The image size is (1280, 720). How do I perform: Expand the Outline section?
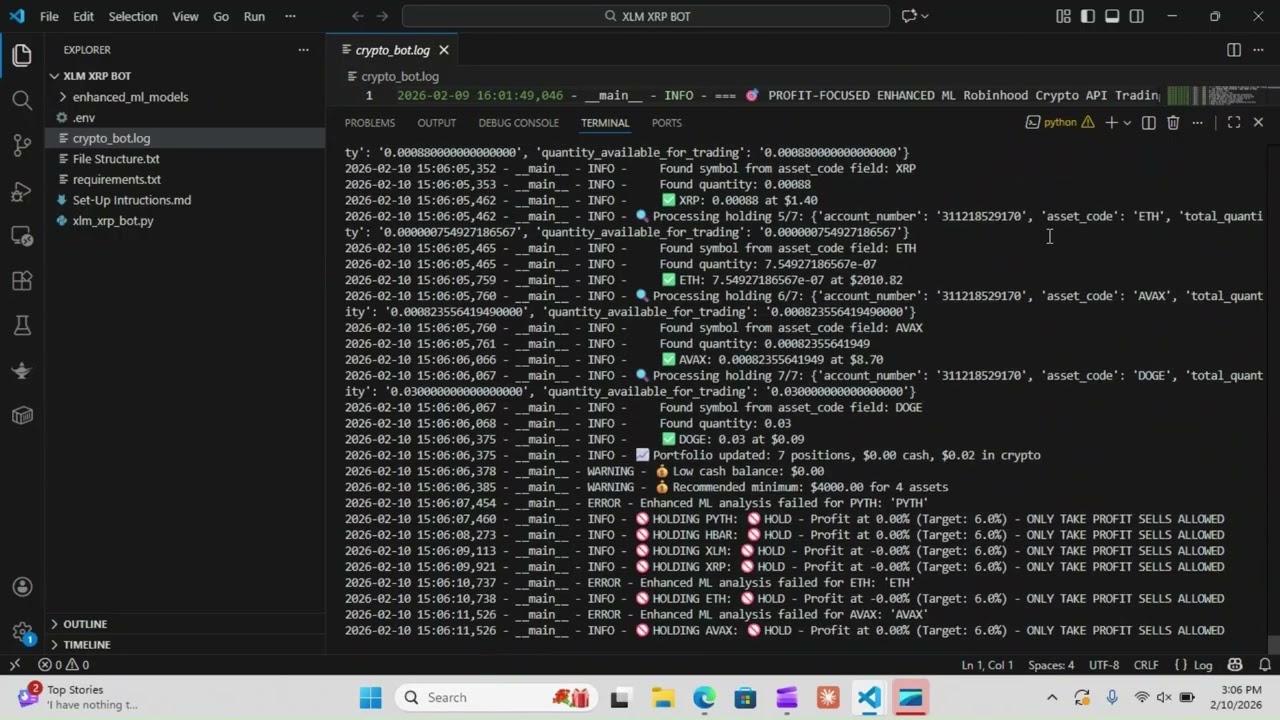(185, 624)
